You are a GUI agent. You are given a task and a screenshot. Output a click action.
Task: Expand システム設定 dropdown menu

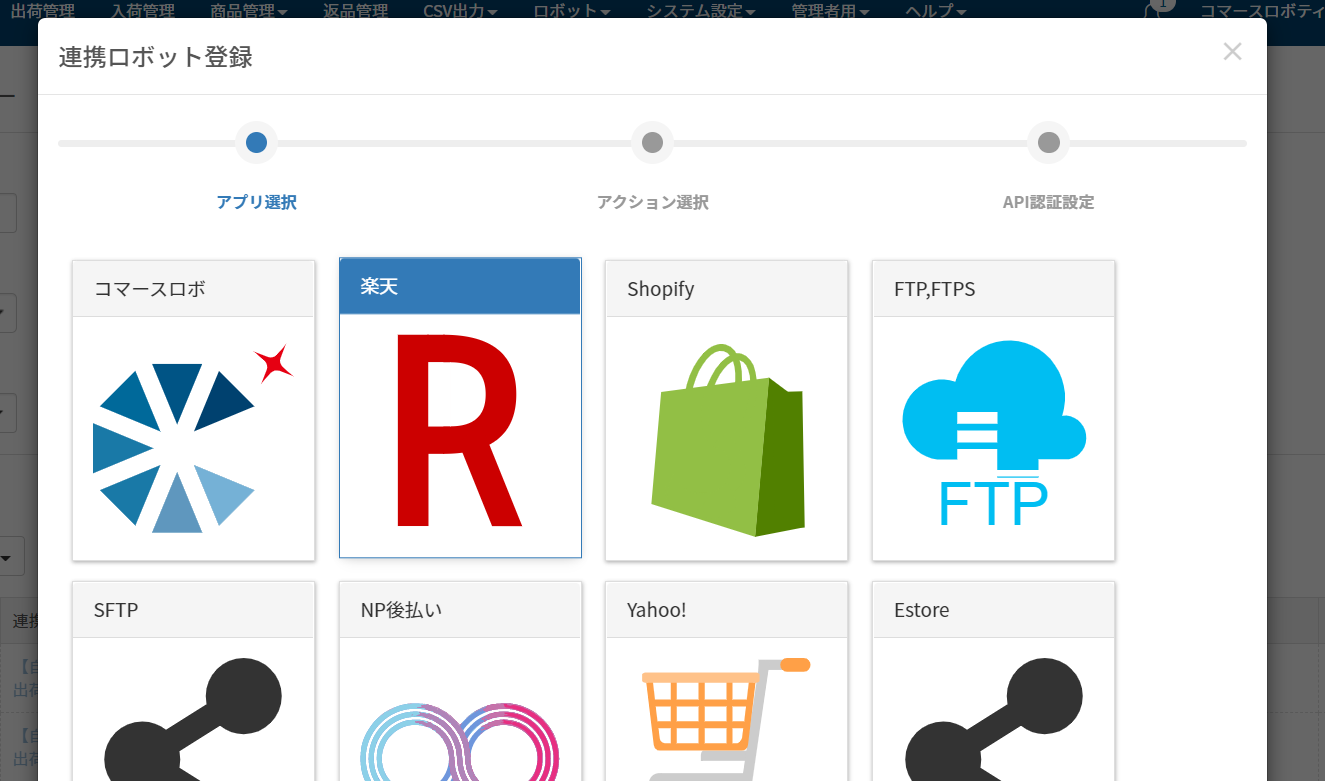point(701,12)
